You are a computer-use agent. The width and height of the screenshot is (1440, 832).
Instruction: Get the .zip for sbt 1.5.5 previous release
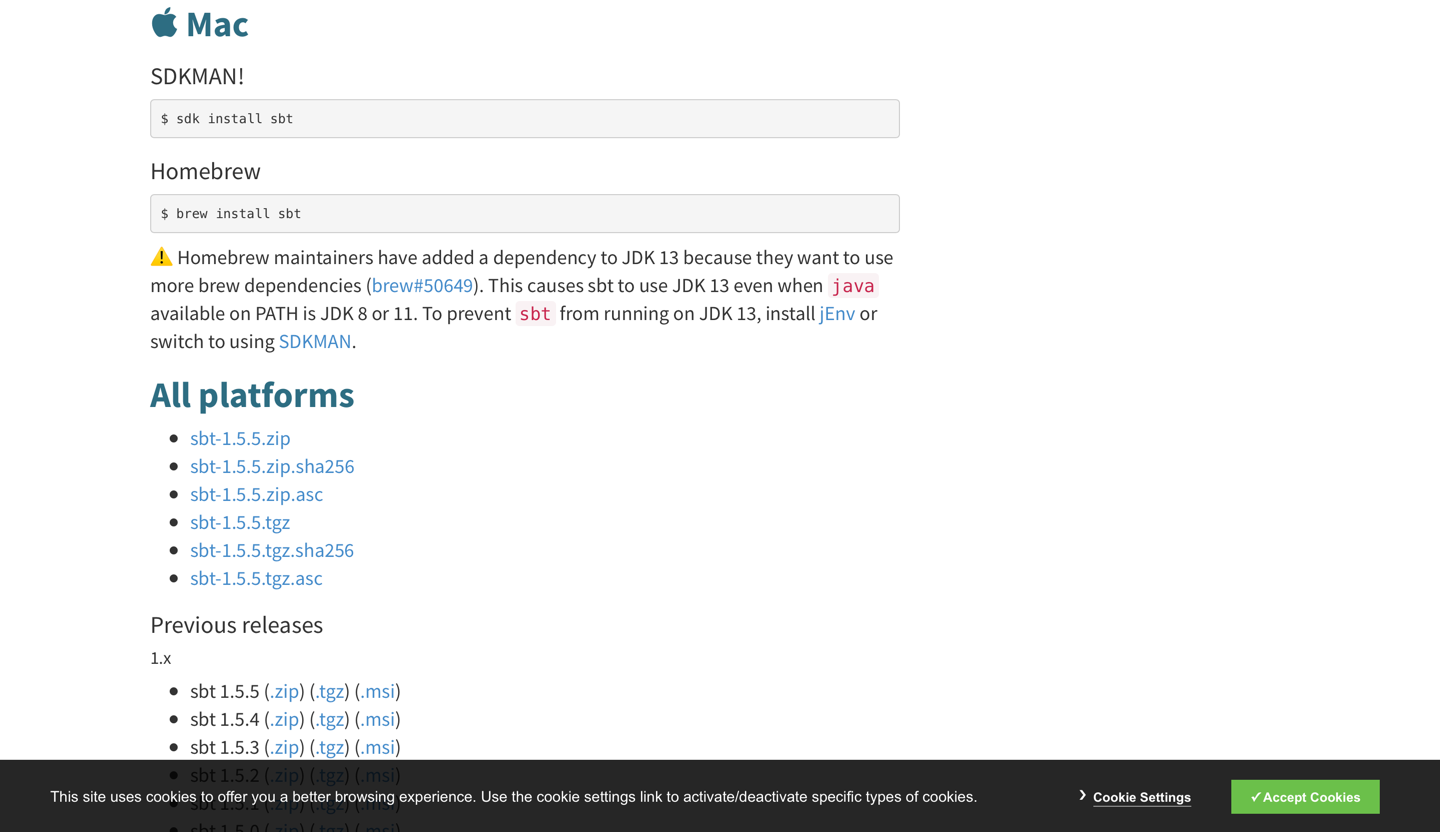(x=285, y=691)
